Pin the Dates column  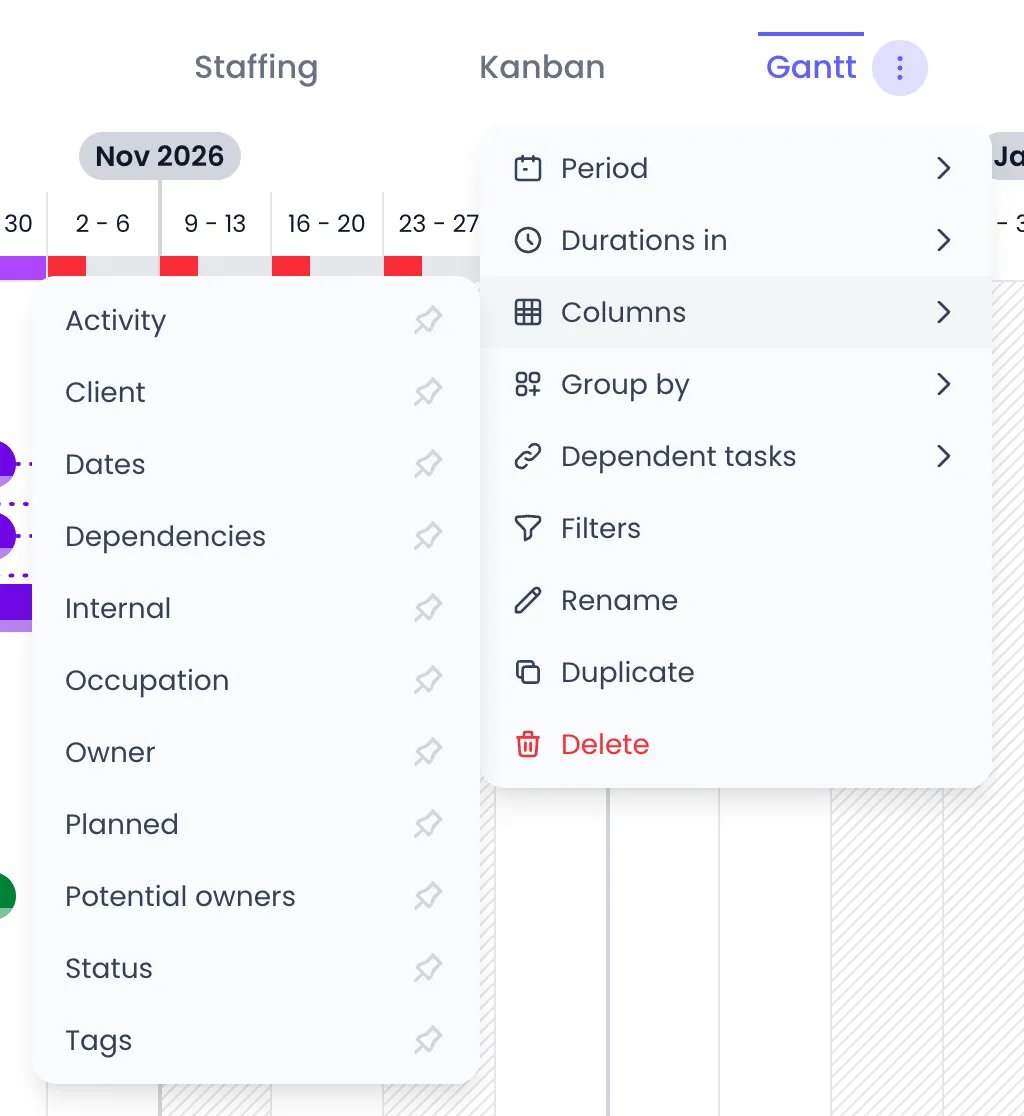(428, 464)
